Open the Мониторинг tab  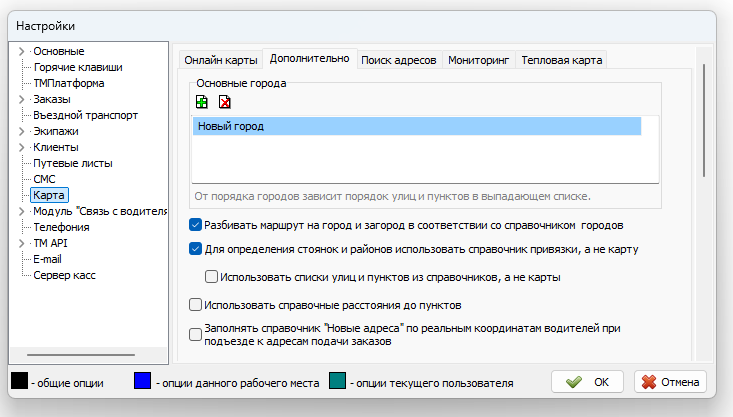[478, 60]
